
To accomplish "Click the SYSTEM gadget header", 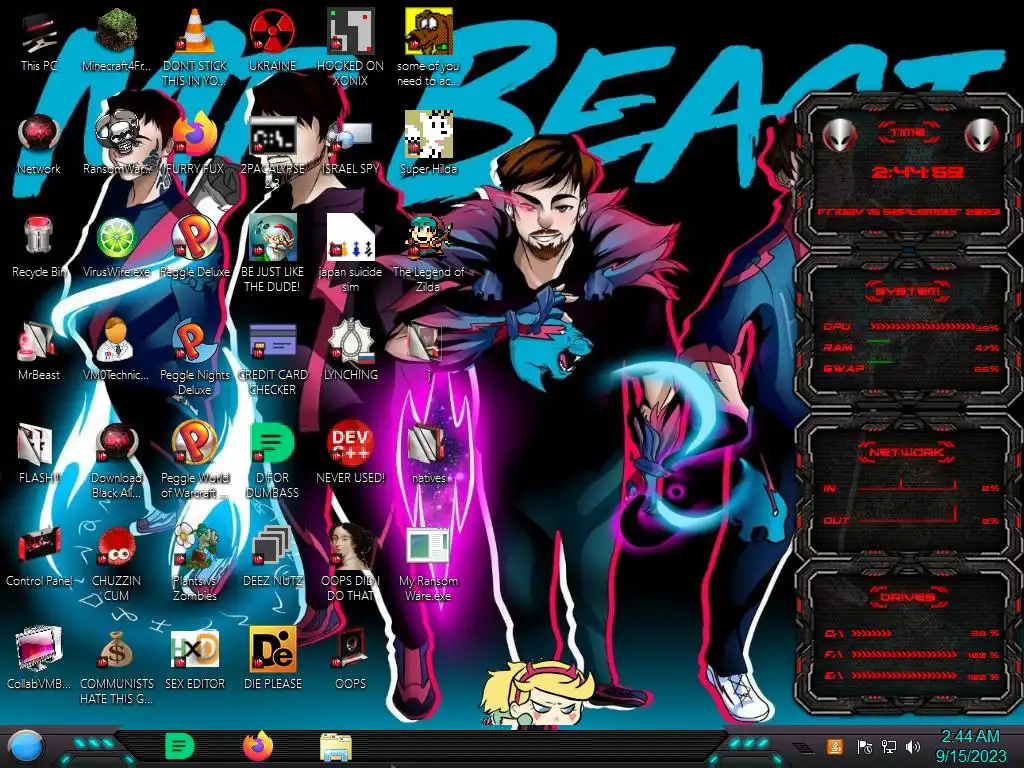I will 908,291.
